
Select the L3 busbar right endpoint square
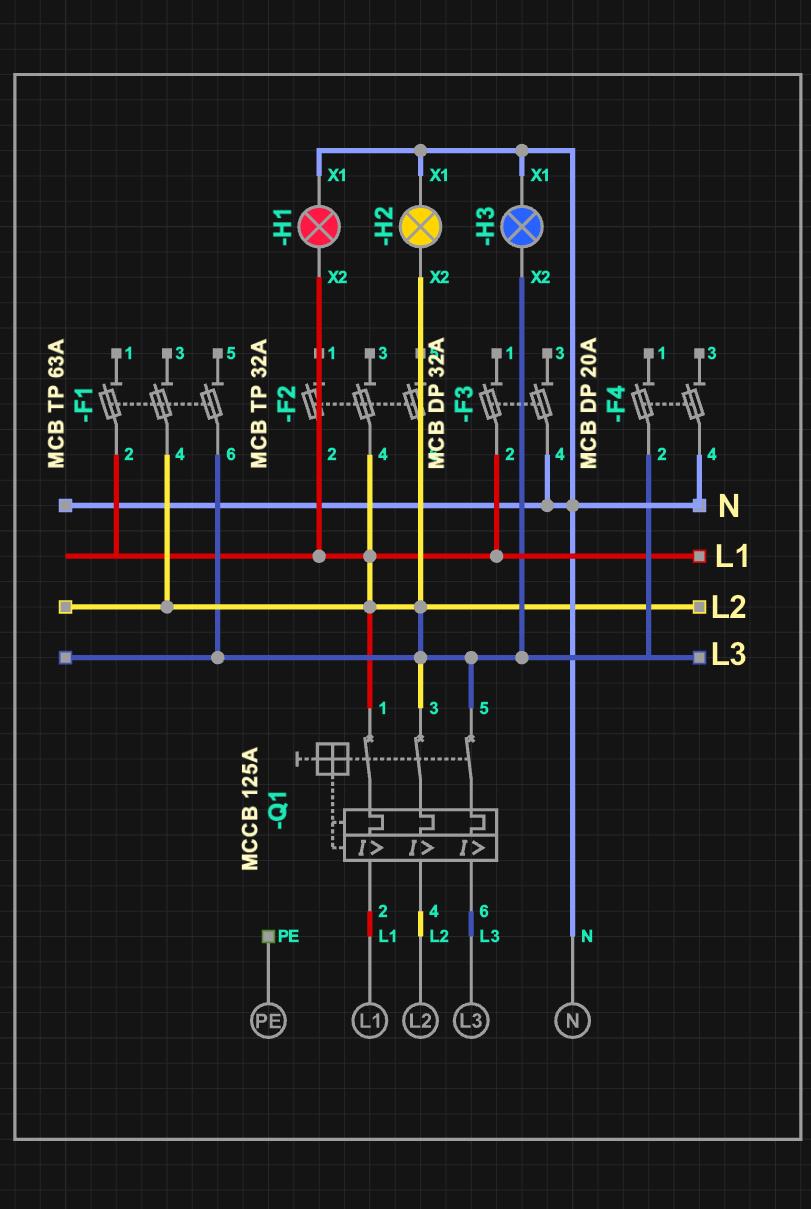point(699,657)
